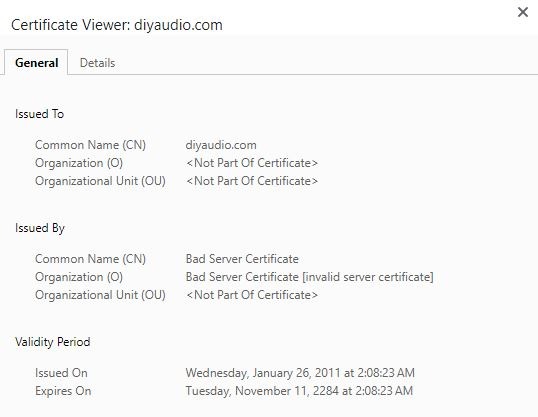Click the Expires On label
This screenshot has height=417, width=538.
(x=63, y=391)
